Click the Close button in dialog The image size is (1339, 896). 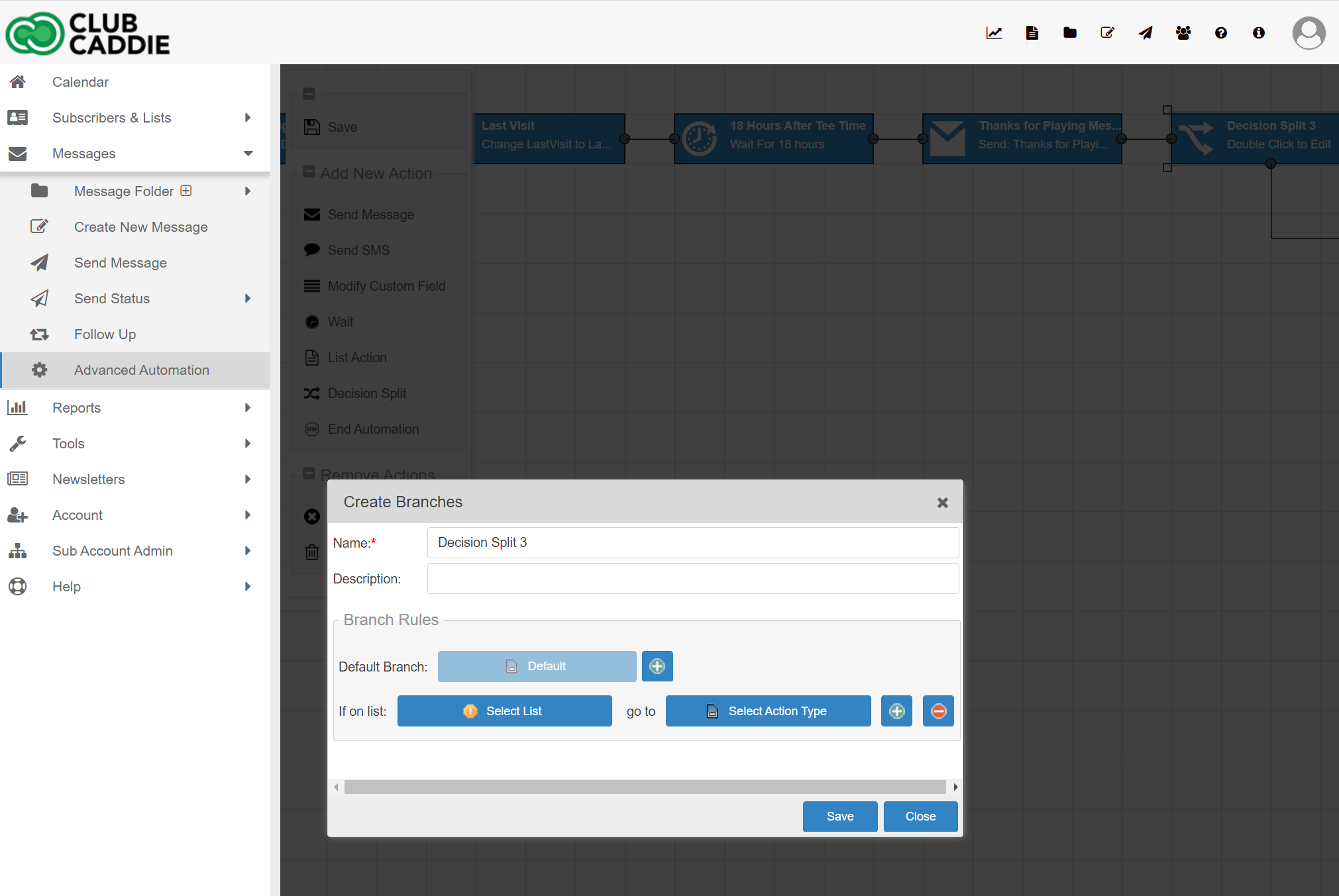pyautogui.click(x=920, y=817)
